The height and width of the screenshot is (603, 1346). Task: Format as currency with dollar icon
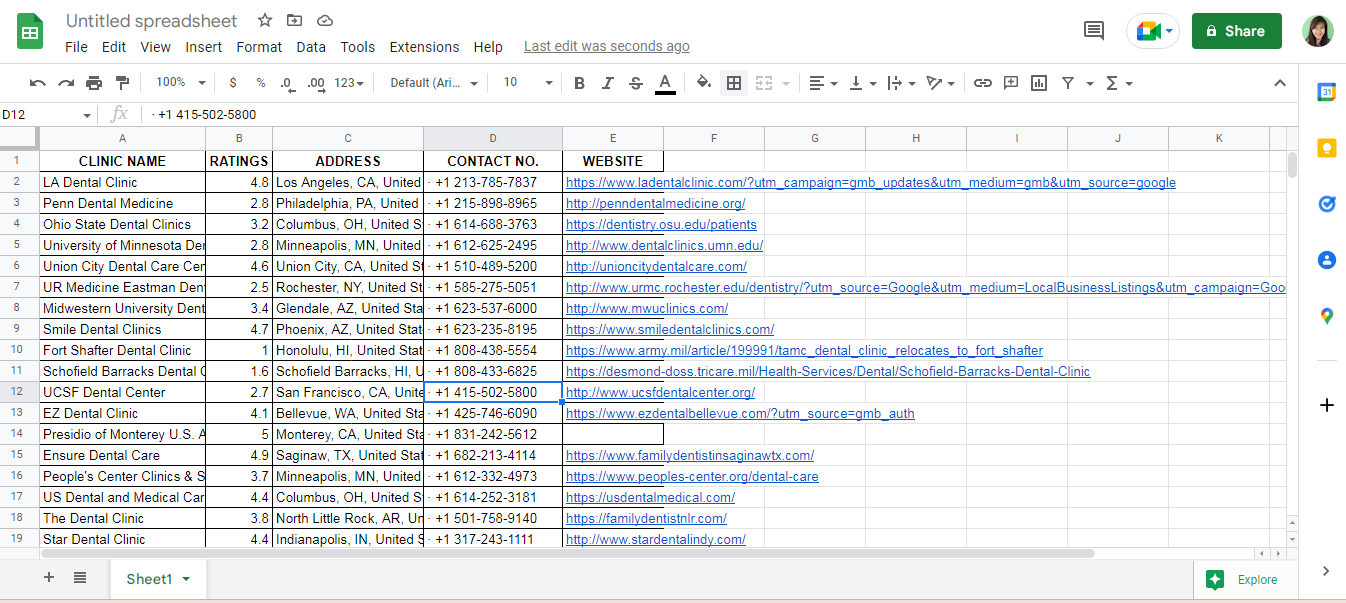(x=233, y=83)
